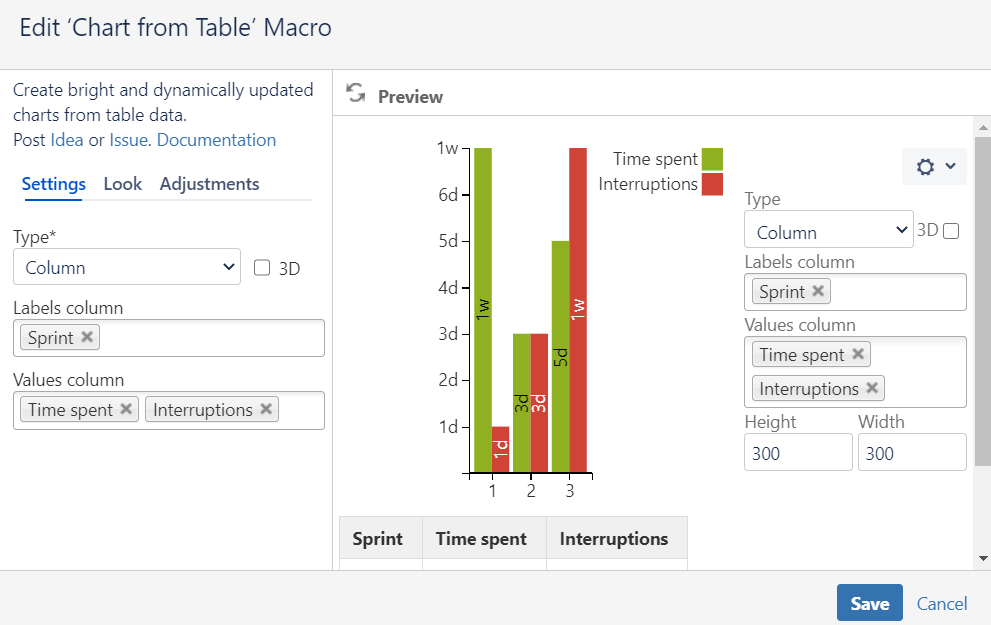Remove Sprint tag in preview Labels column
991x625 pixels.
tap(818, 291)
